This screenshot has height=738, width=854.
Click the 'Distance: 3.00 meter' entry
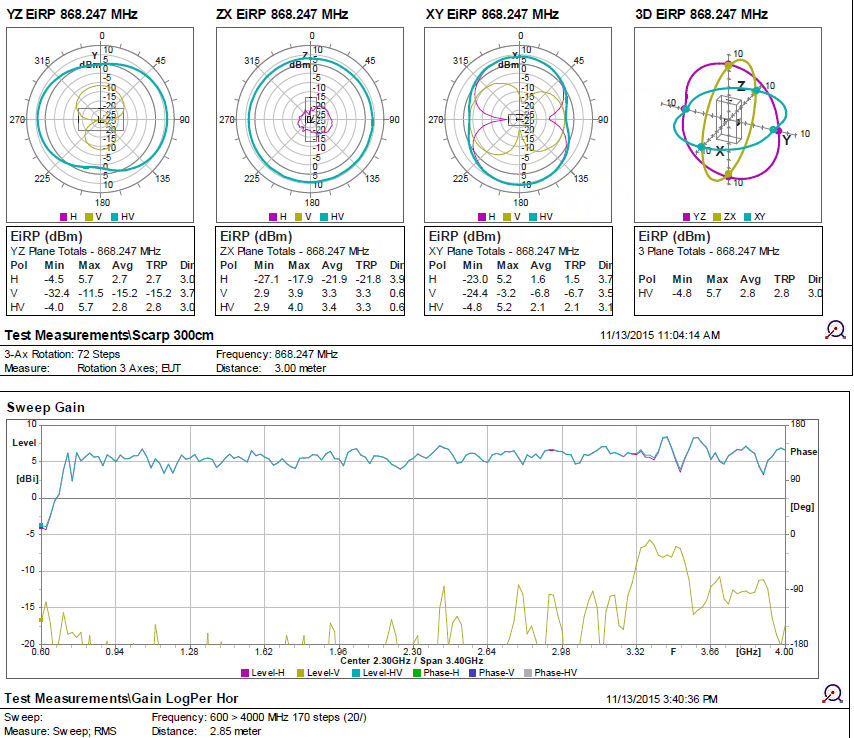271,368
